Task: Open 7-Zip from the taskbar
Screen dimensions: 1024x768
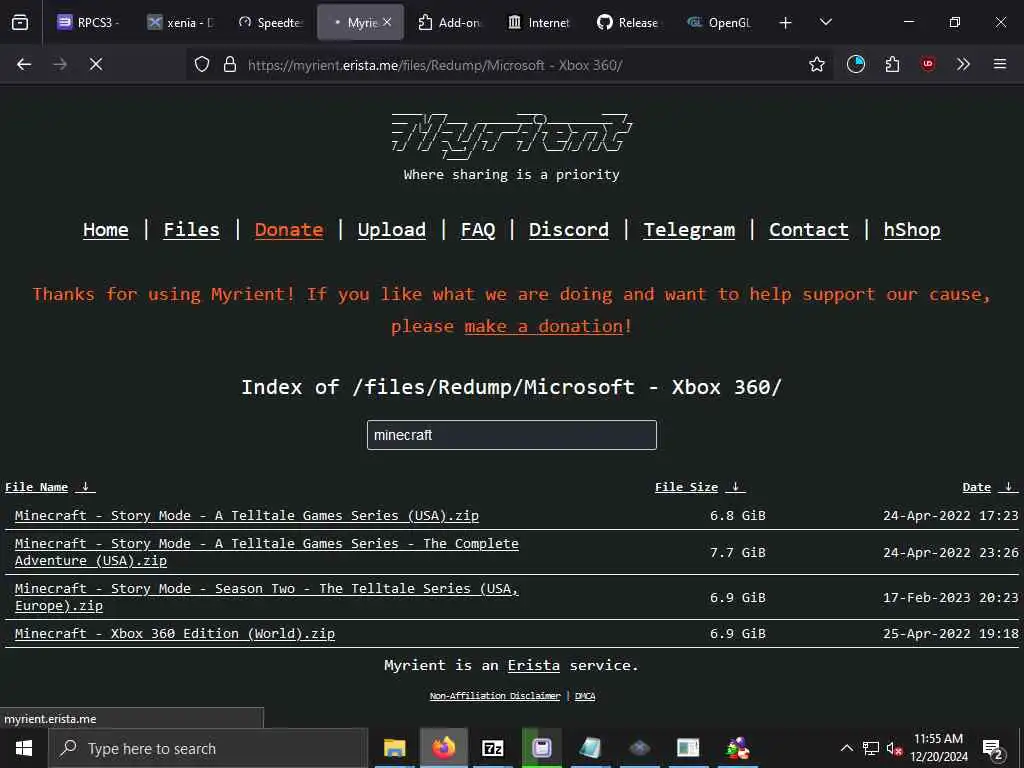Action: [492, 748]
